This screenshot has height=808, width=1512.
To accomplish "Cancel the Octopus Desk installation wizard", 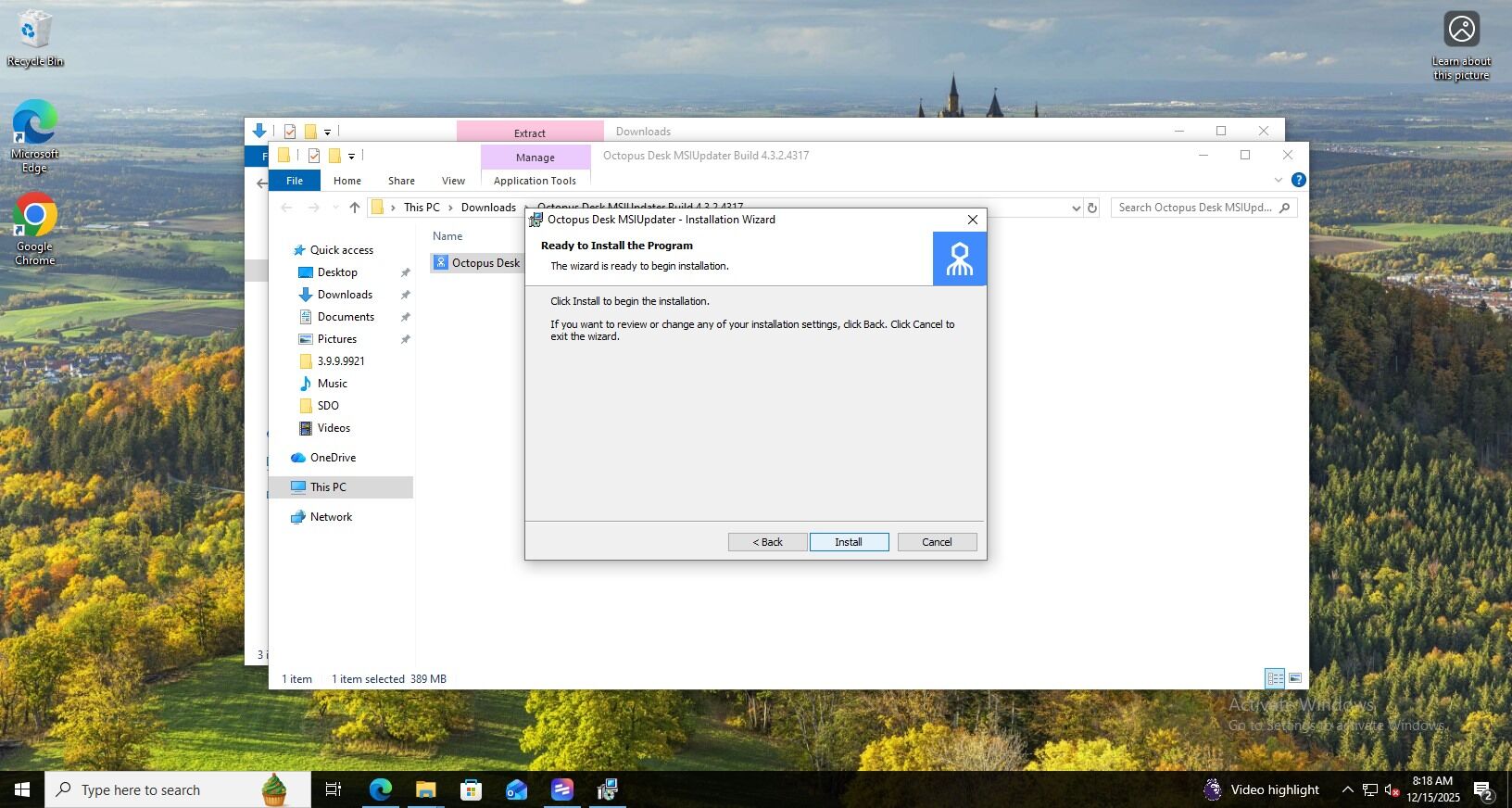I will [x=937, y=542].
